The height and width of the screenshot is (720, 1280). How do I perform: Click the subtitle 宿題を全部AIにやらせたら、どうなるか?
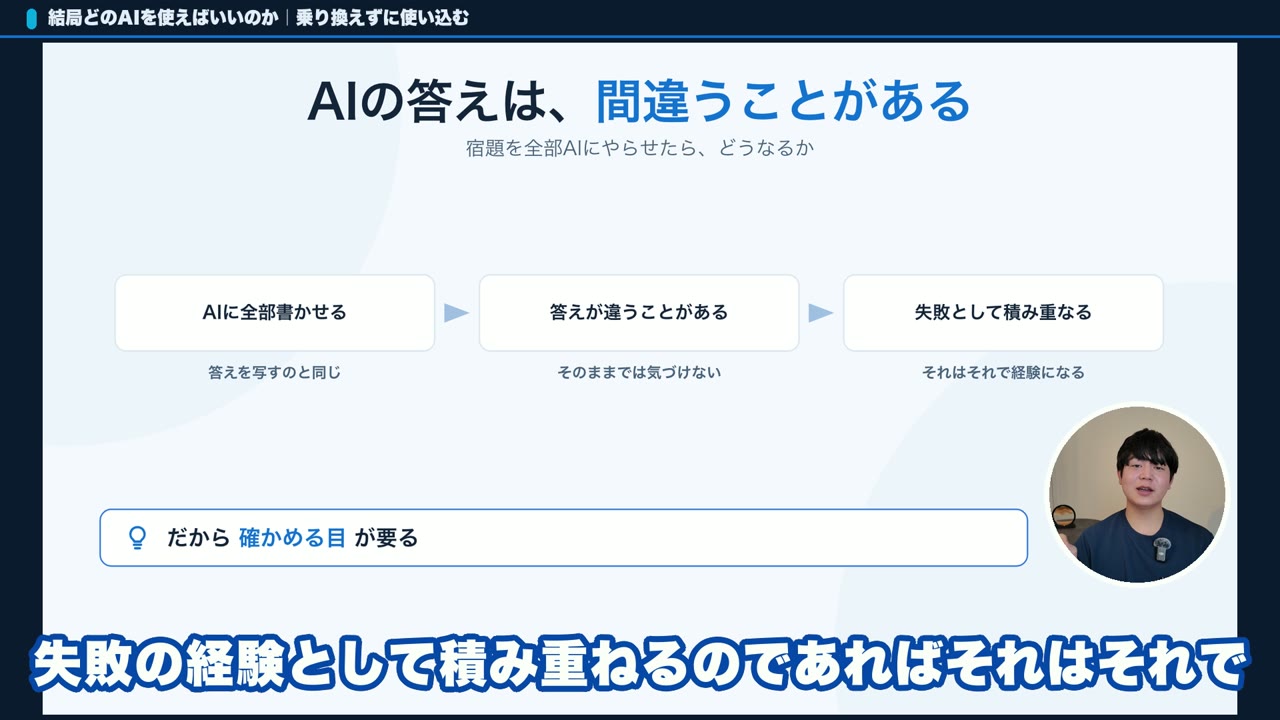pyautogui.click(x=640, y=149)
